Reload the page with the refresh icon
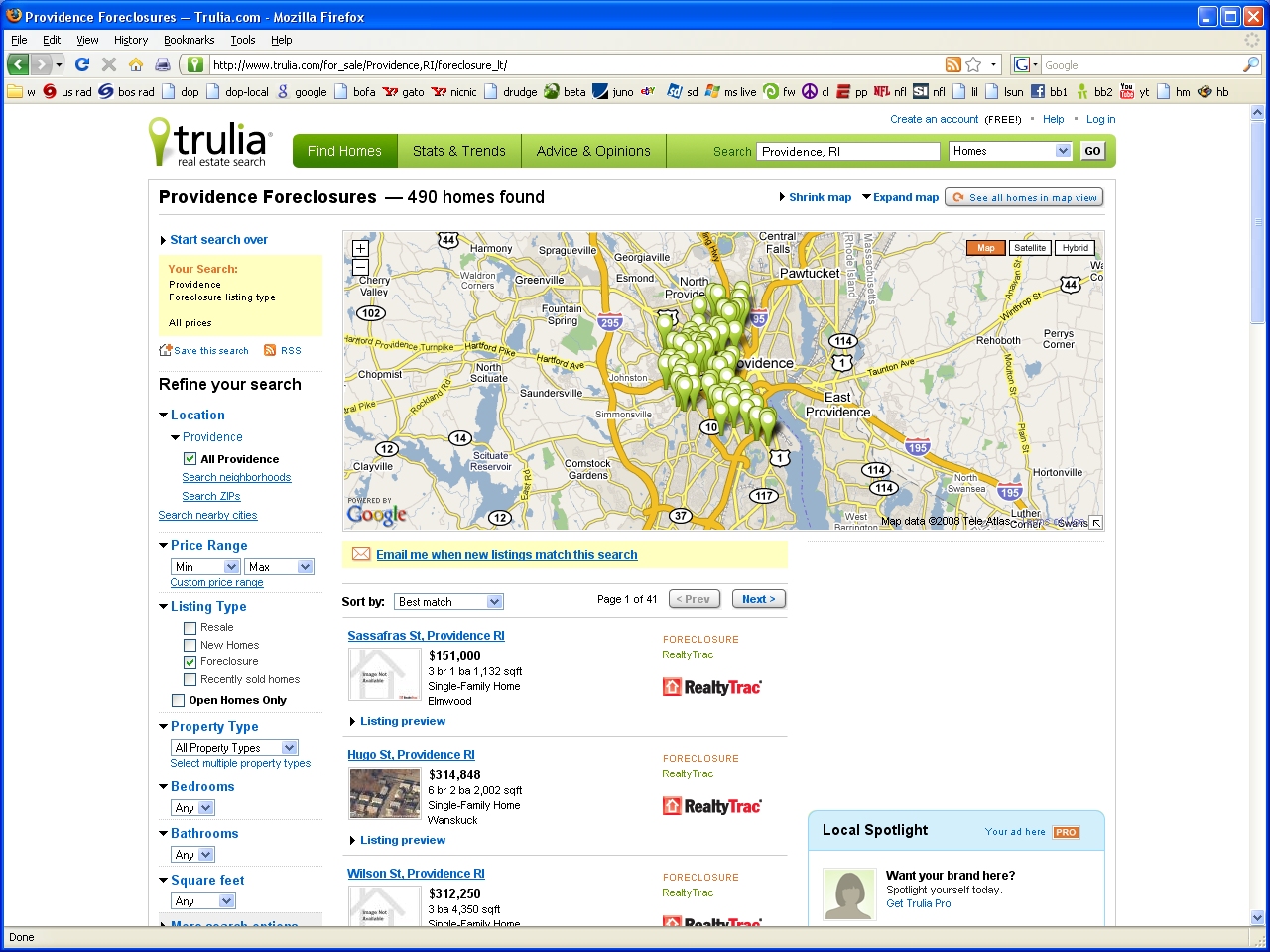Screen dimensions: 1270x952 pos(82,64)
